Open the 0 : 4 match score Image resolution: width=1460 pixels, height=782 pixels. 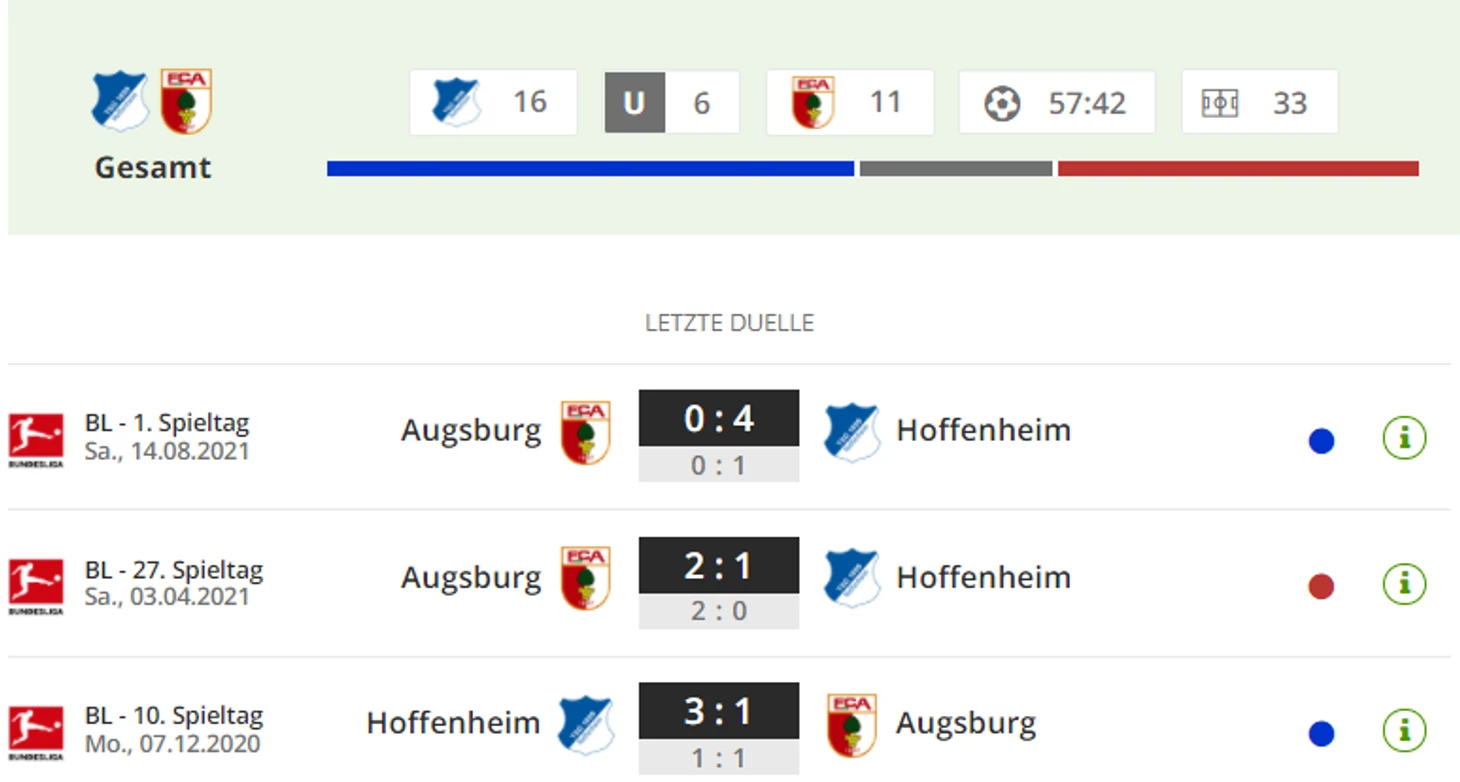[718, 418]
